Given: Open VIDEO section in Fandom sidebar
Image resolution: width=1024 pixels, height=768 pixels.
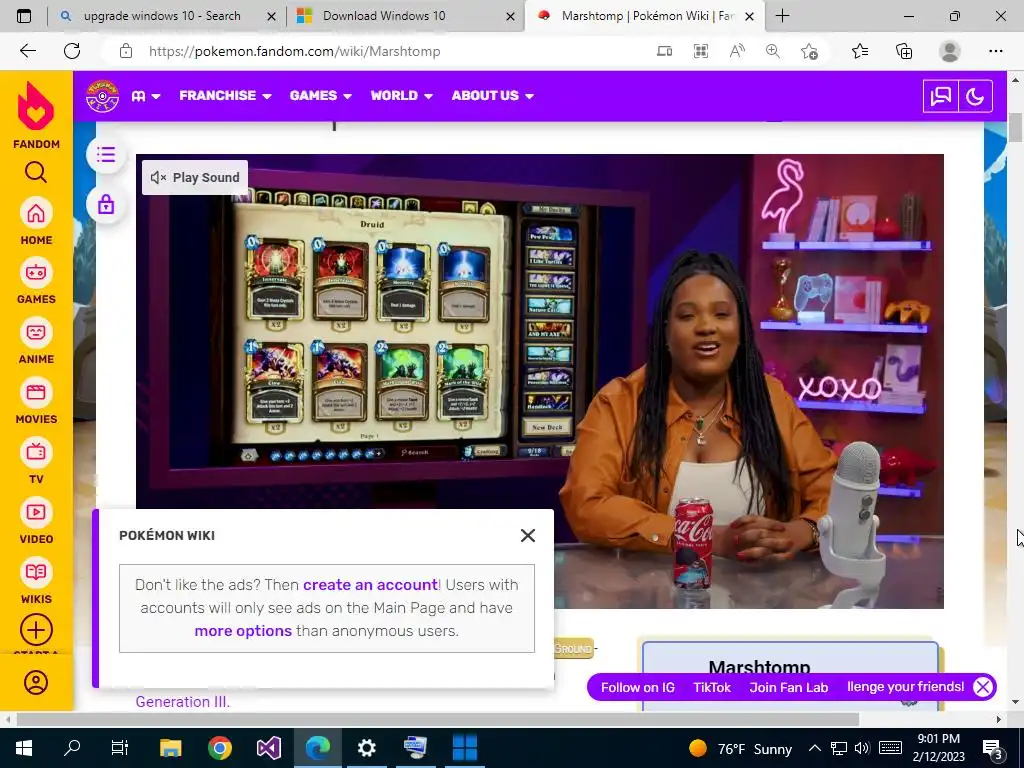Looking at the screenshot, I should [36, 521].
